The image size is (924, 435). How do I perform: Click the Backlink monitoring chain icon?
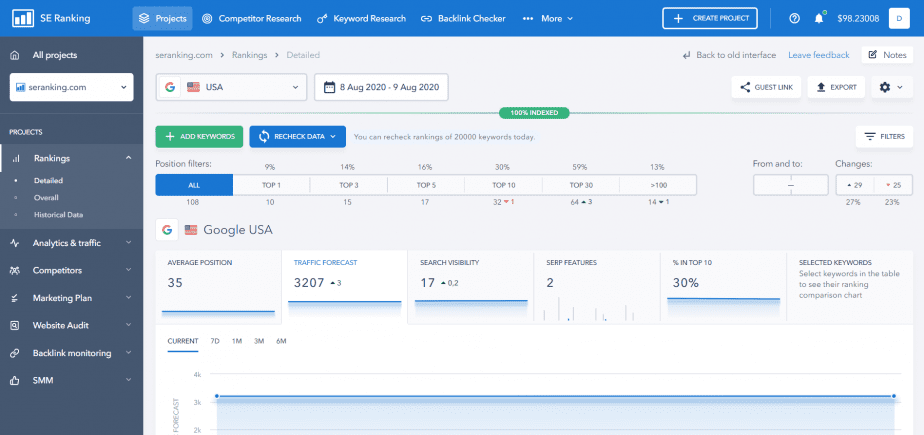[x=15, y=353]
